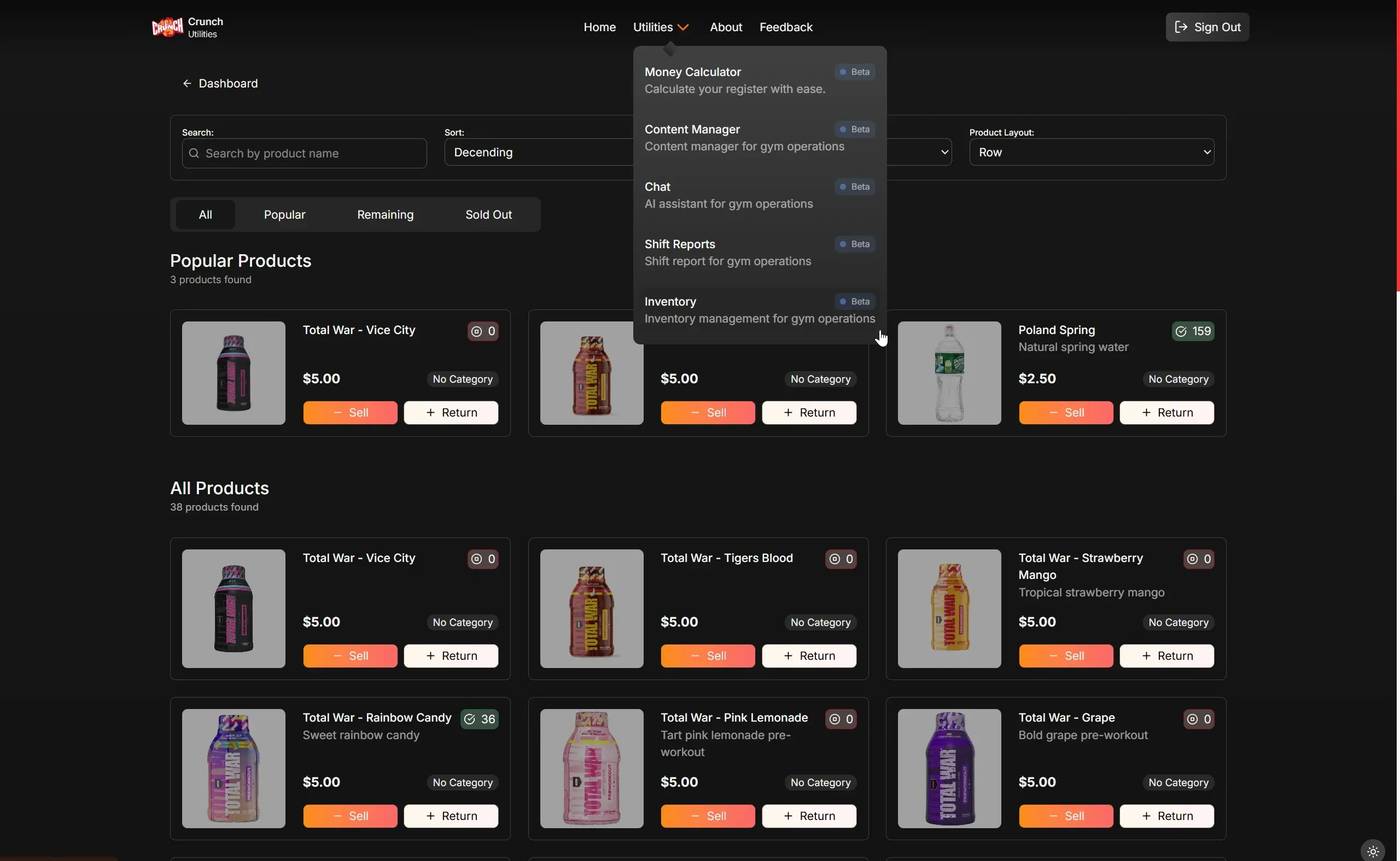1400x861 pixels.
Task: Open the Product Layout dropdown showing Row
Action: (1092, 152)
